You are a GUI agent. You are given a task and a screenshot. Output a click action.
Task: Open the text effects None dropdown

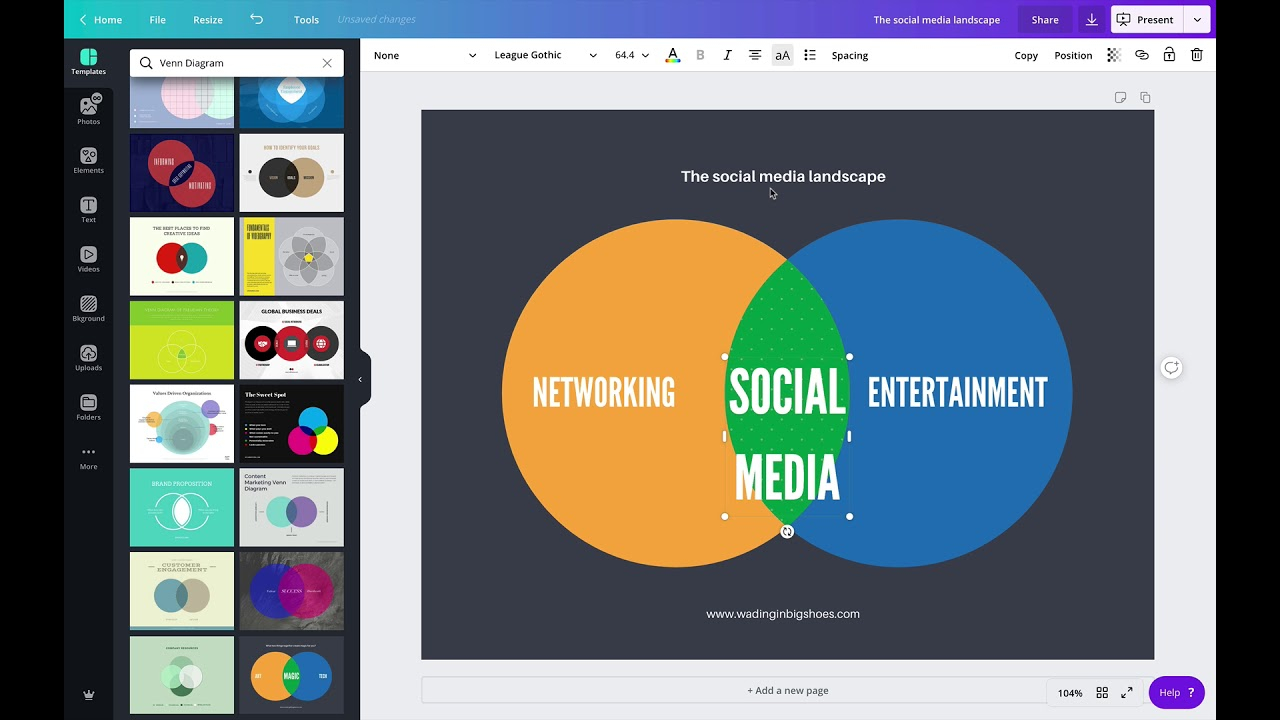[424, 55]
